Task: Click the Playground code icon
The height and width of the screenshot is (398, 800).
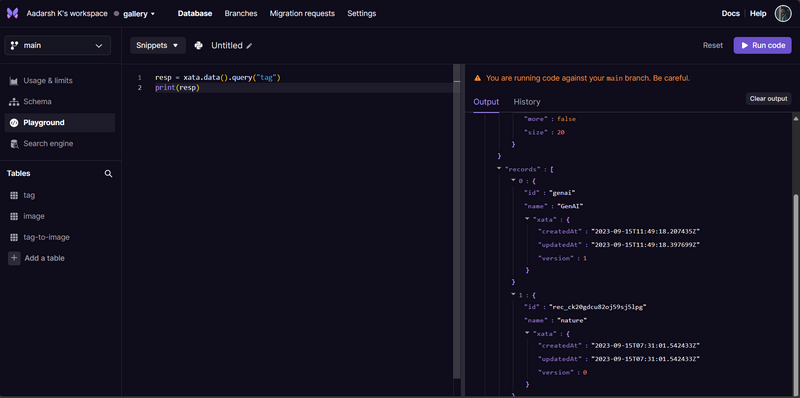Action: [x=14, y=123]
